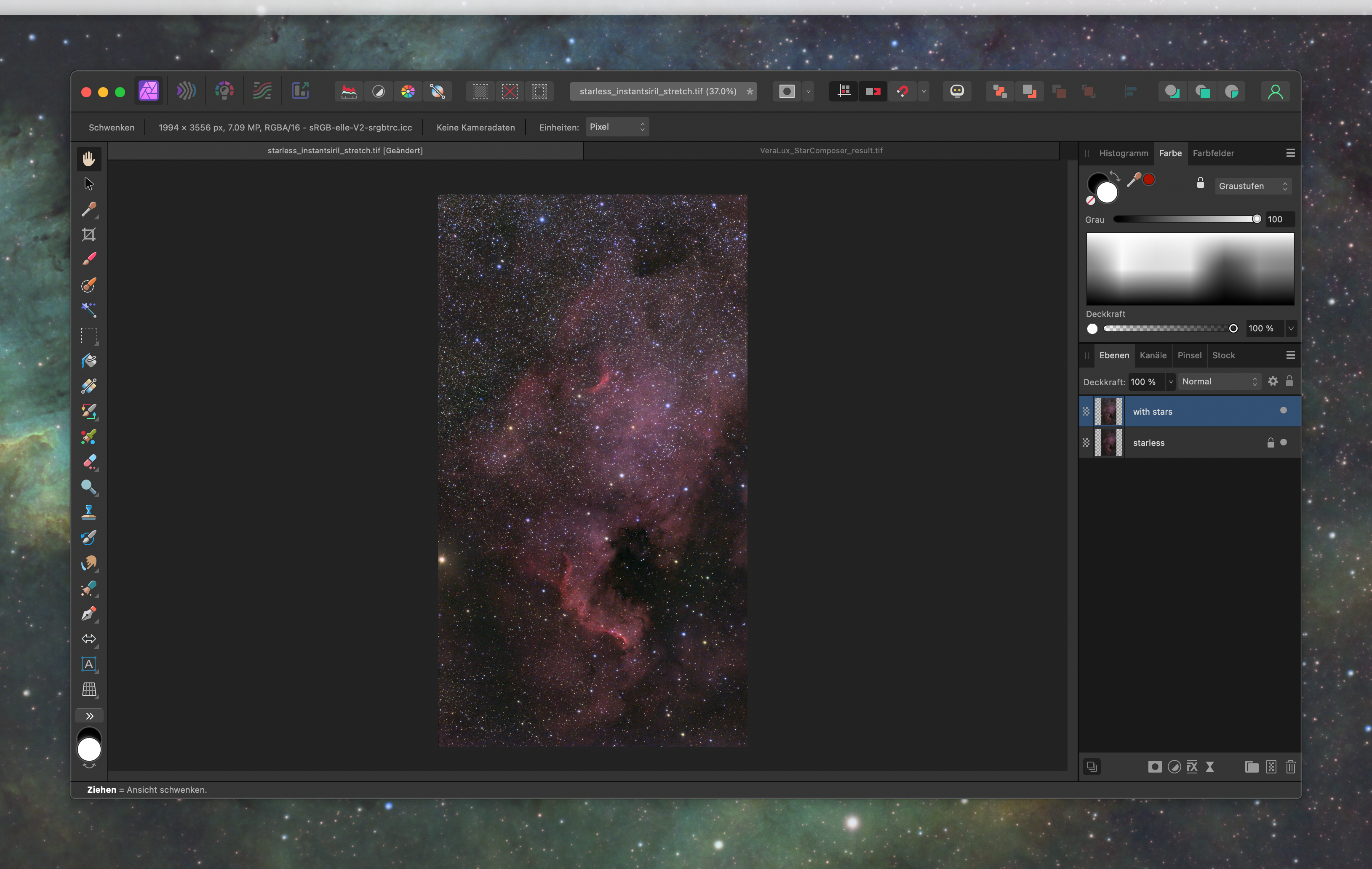The image size is (1372, 869).
Task: Add a mask layer from layers panel
Action: pyautogui.click(x=1154, y=767)
